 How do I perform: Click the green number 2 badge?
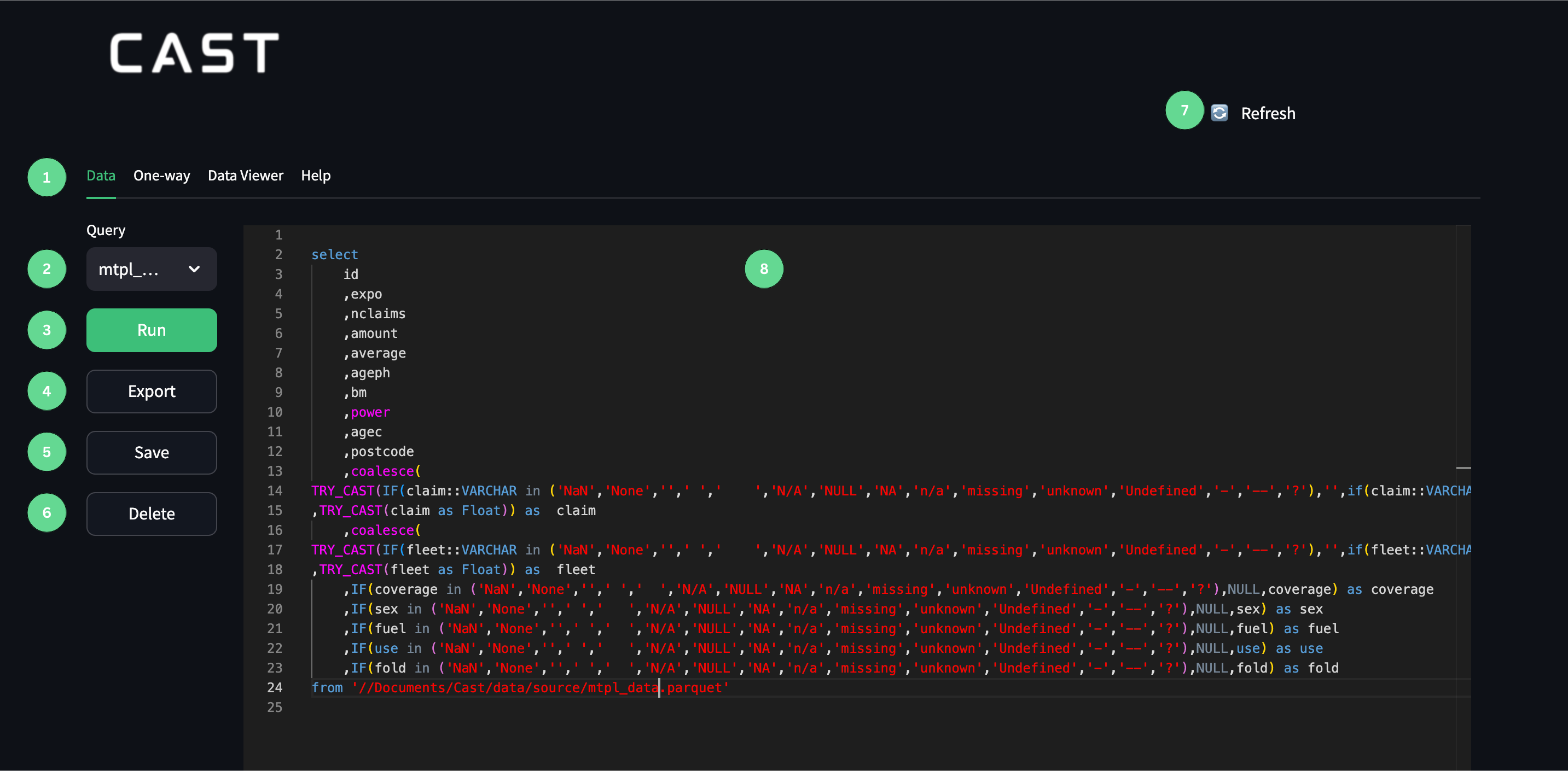(x=47, y=269)
